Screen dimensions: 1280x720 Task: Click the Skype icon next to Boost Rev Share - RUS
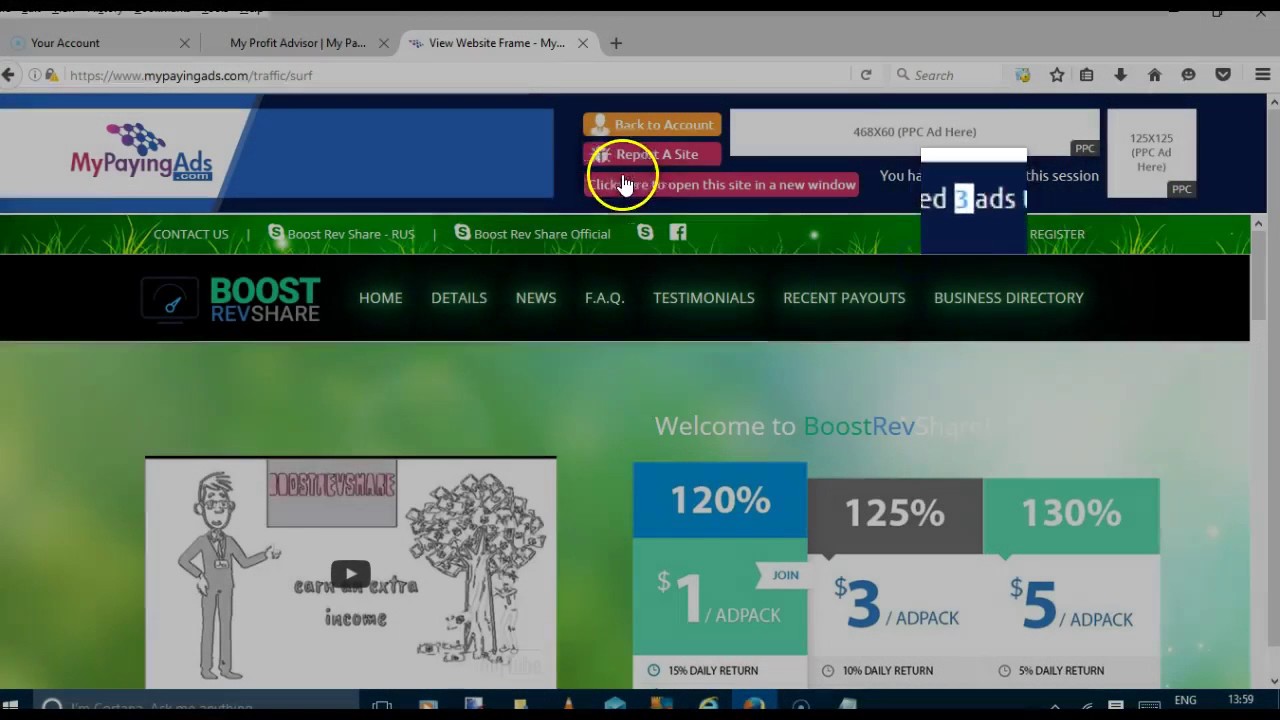coord(276,233)
